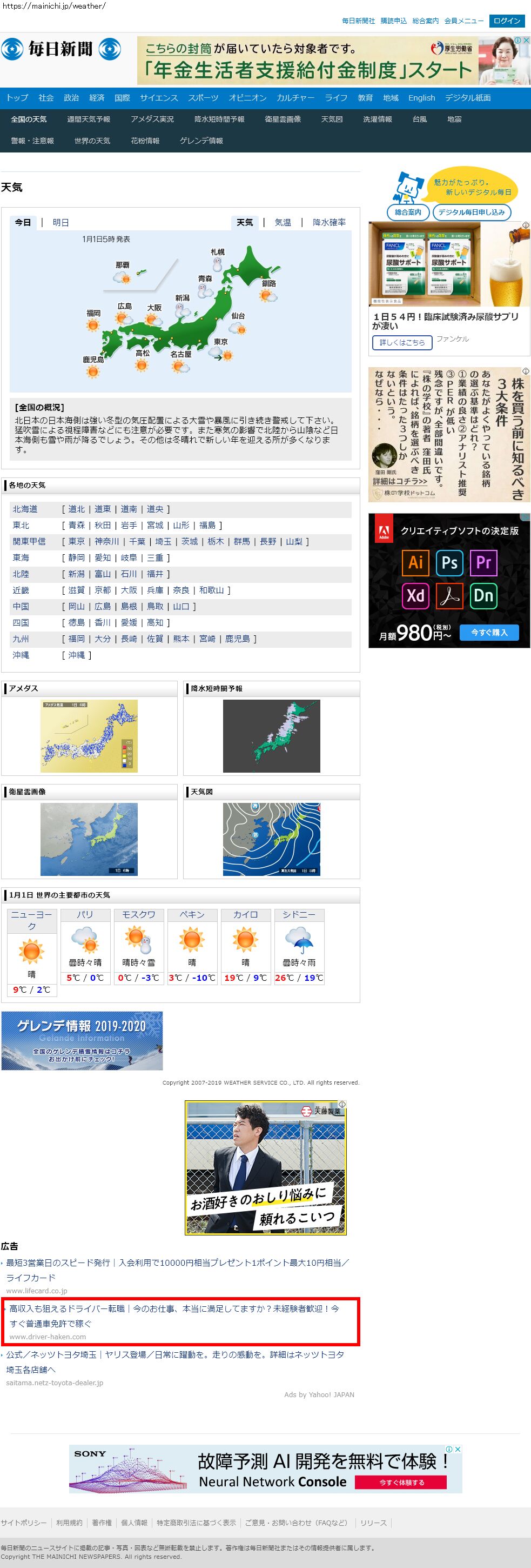This screenshot has width=531, height=1568.
Task: Select the 天気 map view tab
Action: 245,222
